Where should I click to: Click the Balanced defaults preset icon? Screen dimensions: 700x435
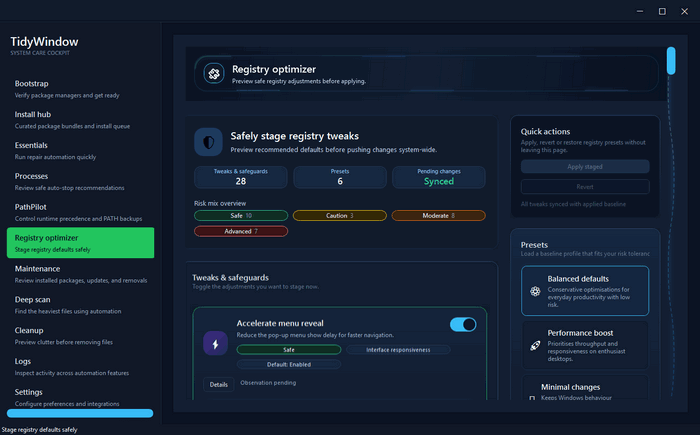click(535, 291)
